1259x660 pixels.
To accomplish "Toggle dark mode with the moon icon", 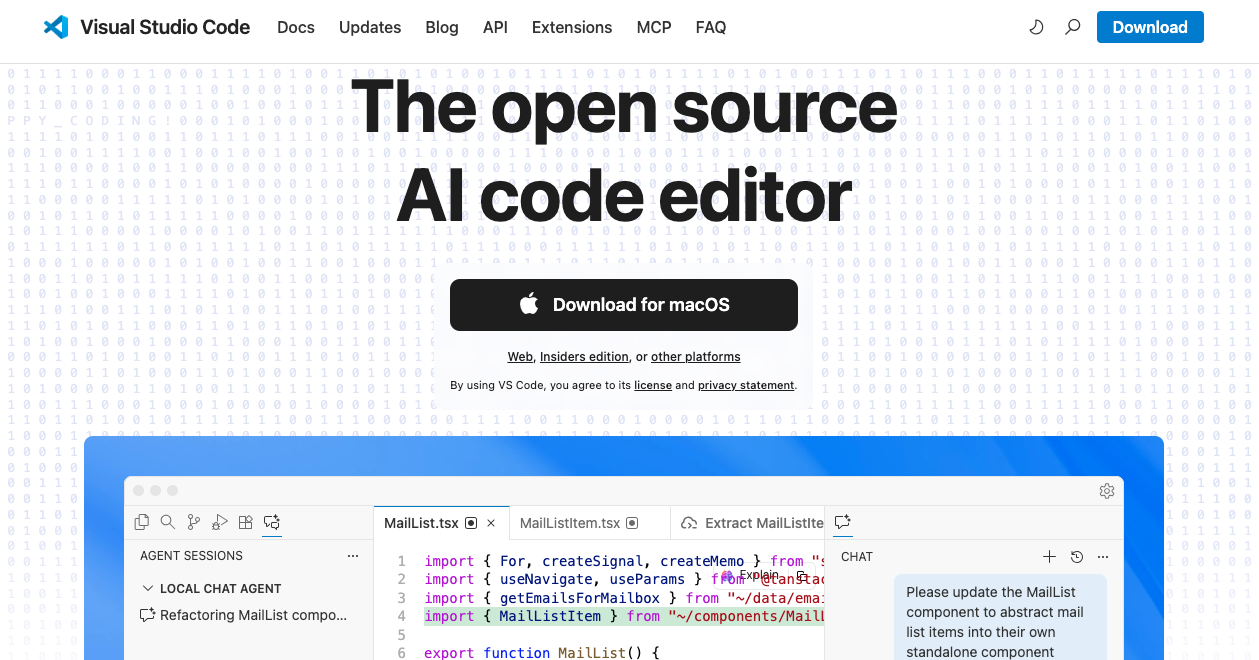I will pyautogui.click(x=1036, y=27).
